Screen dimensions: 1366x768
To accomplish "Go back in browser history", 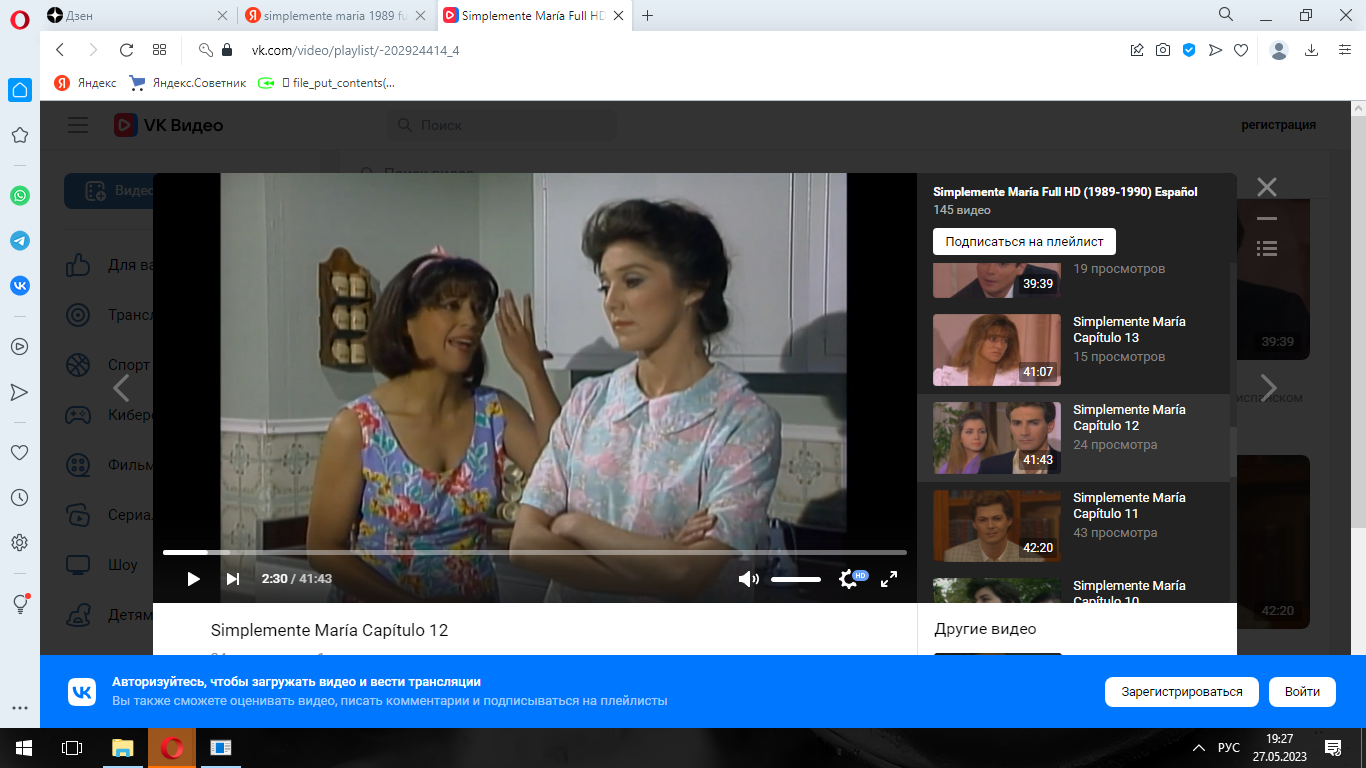I will coord(60,50).
